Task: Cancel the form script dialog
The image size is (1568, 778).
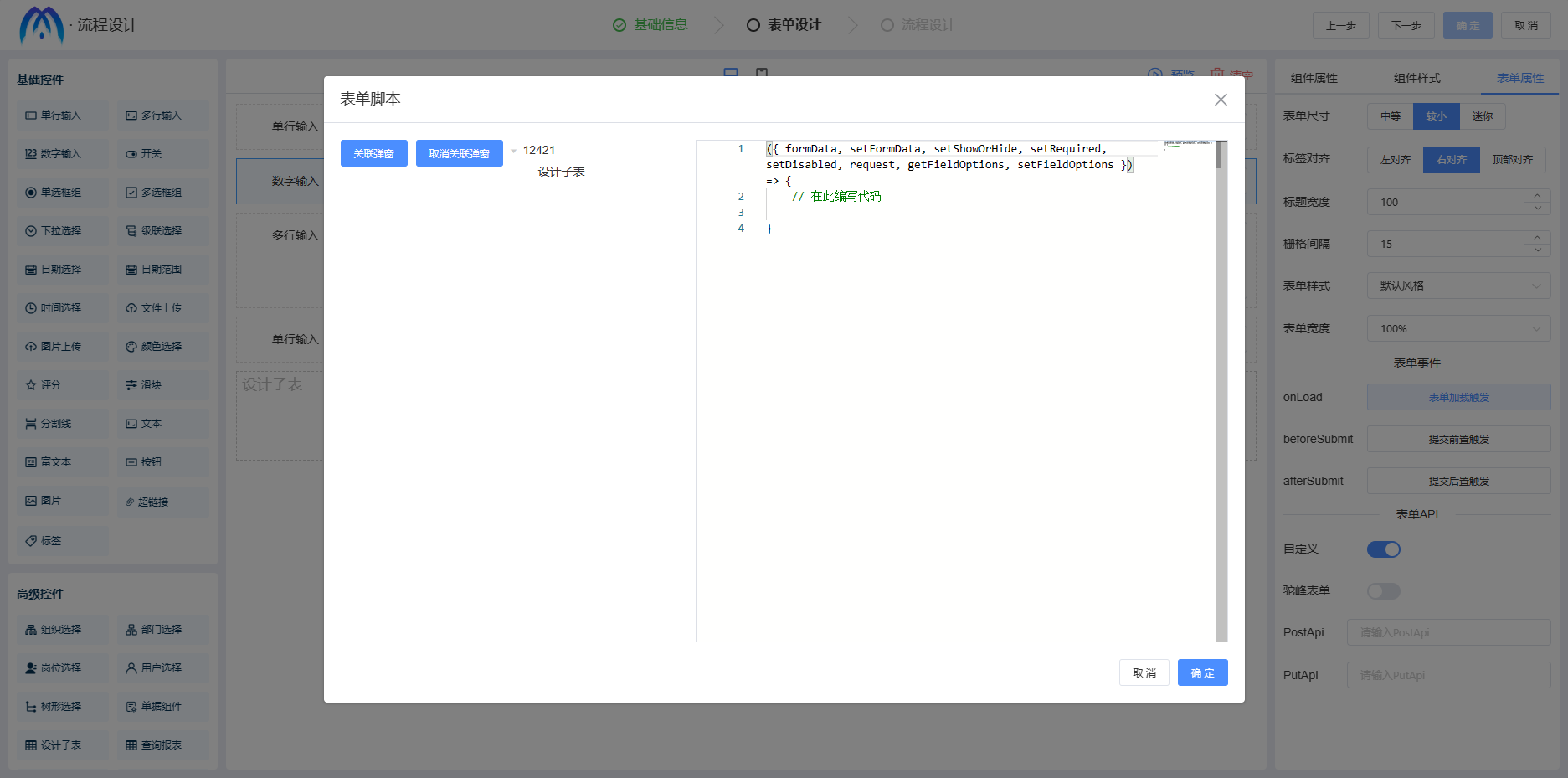Action: 1144,672
